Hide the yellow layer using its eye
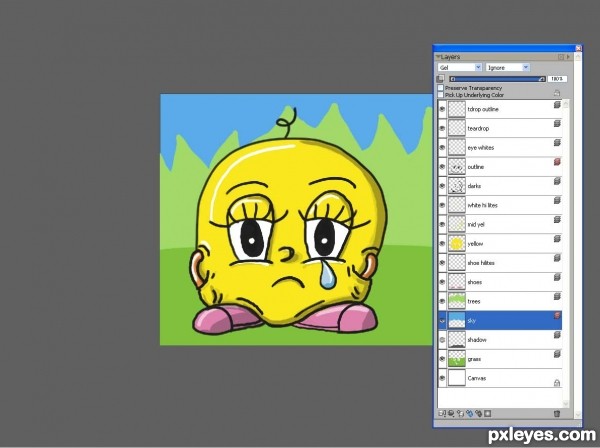600x448 pixels. point(442,244)
